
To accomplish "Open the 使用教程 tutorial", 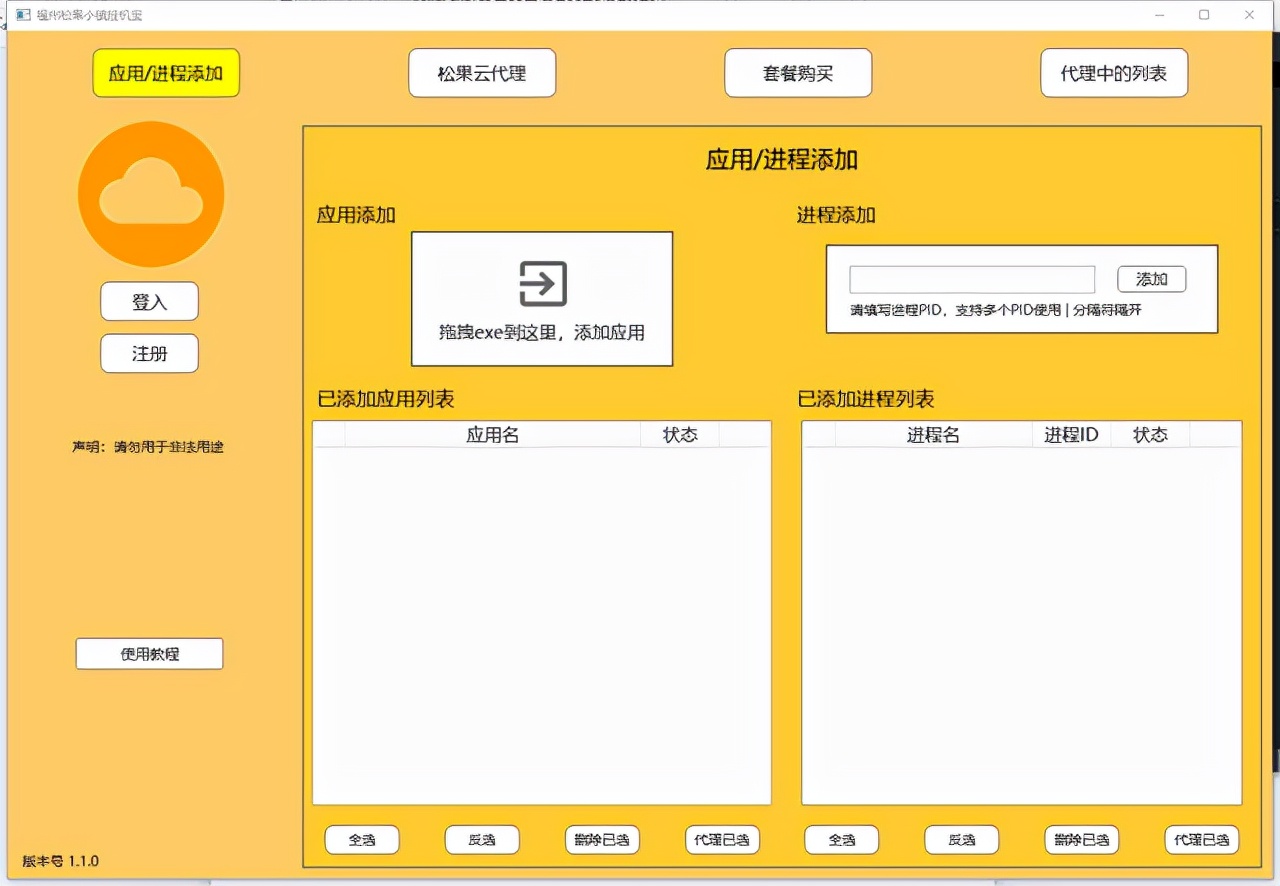I will [x=150, y=654].
